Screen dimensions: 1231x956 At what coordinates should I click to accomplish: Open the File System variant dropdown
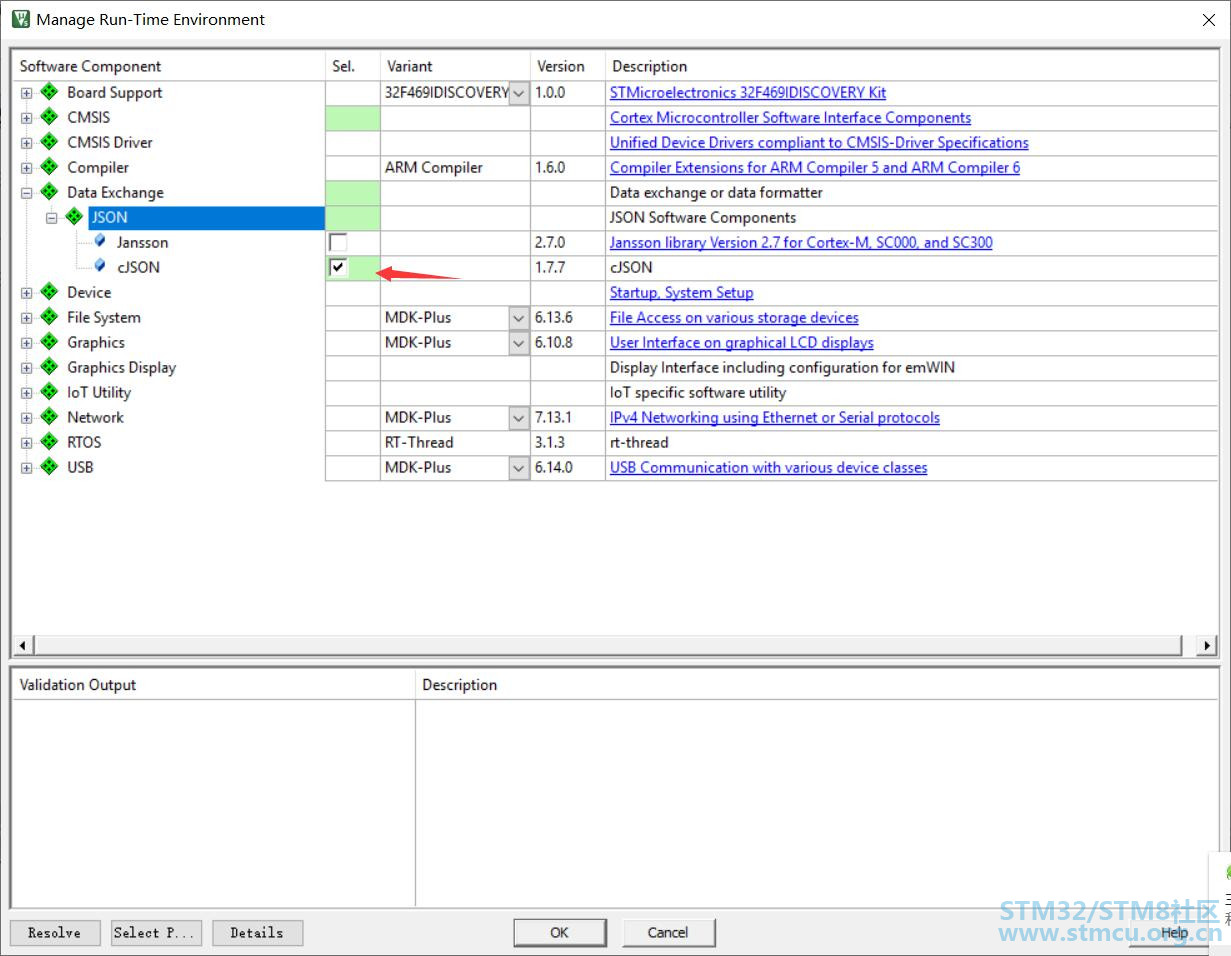pos(519,318)
